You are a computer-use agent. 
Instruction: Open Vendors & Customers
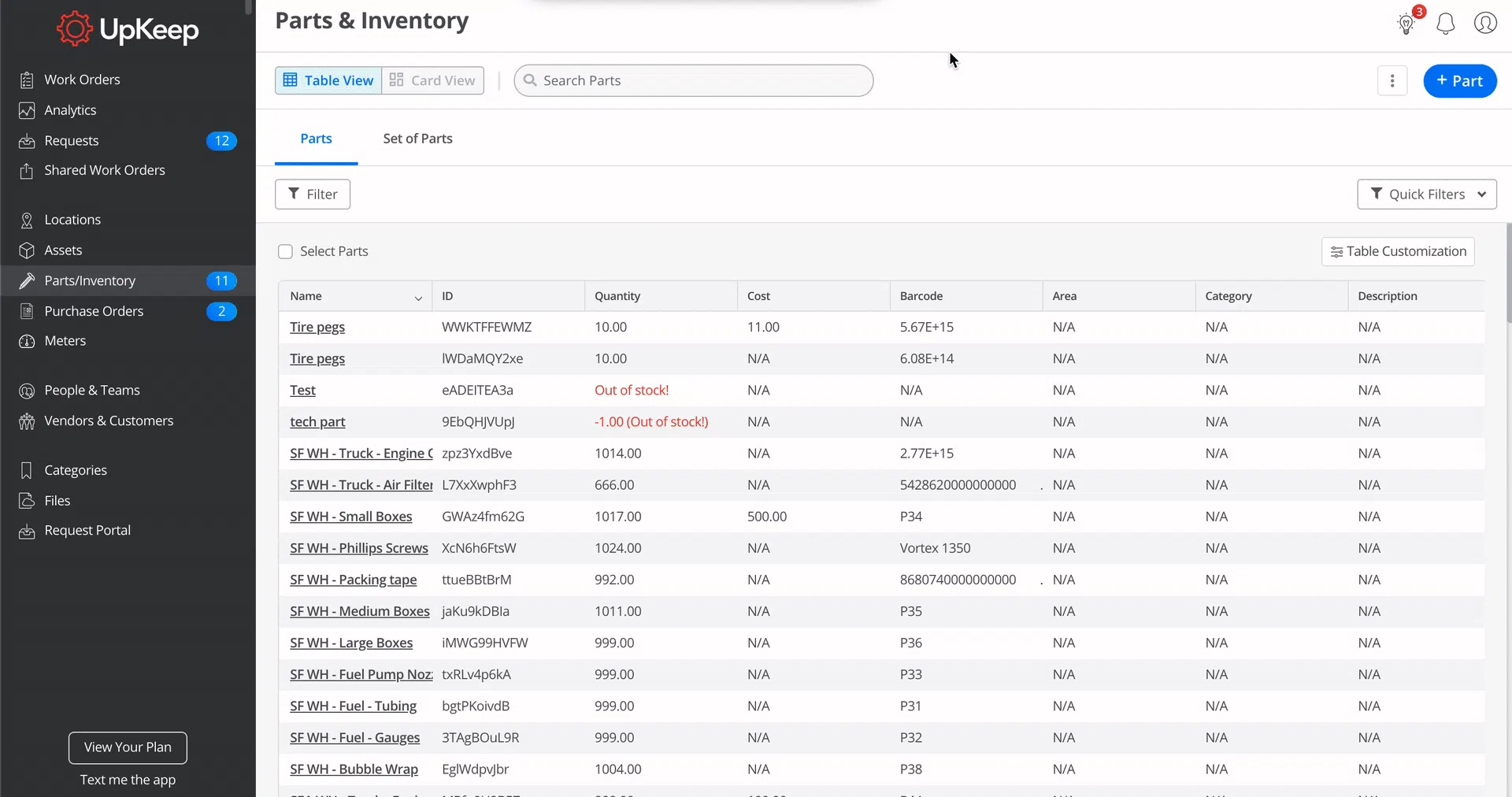109,420
